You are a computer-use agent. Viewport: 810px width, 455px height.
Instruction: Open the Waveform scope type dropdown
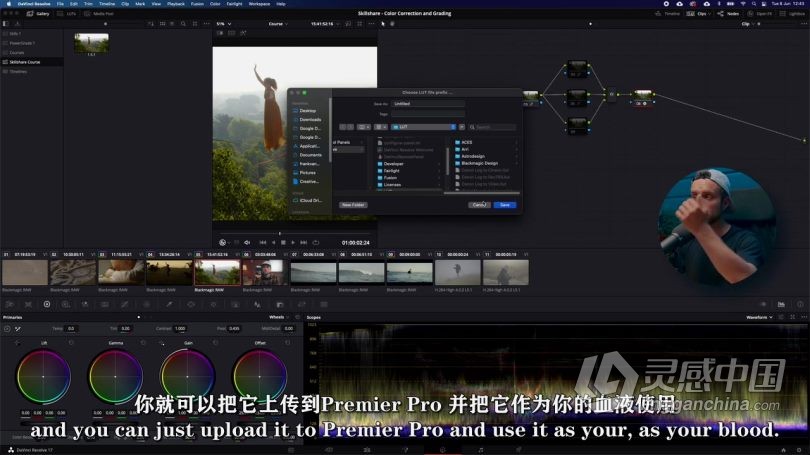(x=759, y=317)
